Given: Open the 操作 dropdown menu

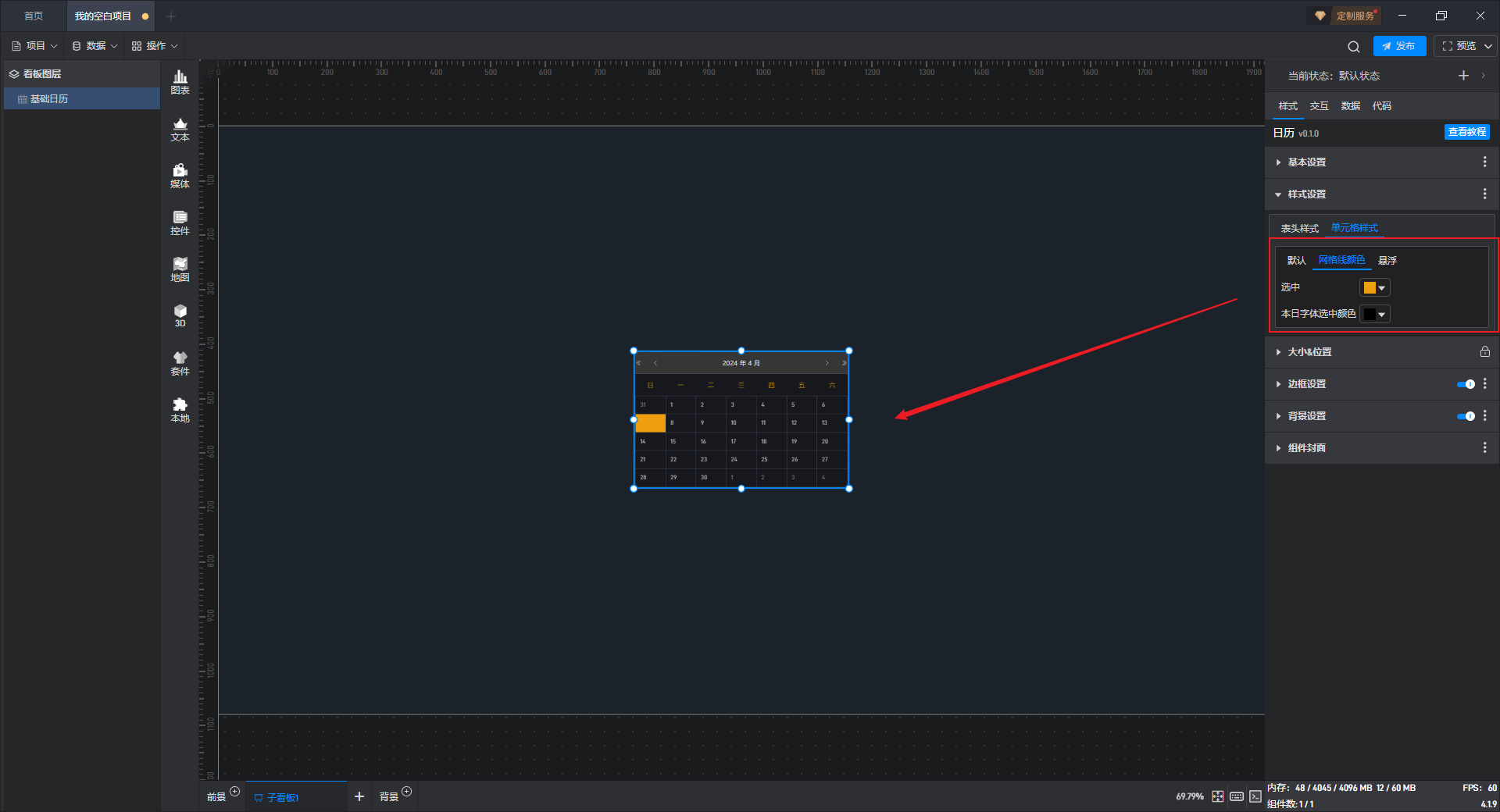Looking at the screenshot, I should (155, 46).
